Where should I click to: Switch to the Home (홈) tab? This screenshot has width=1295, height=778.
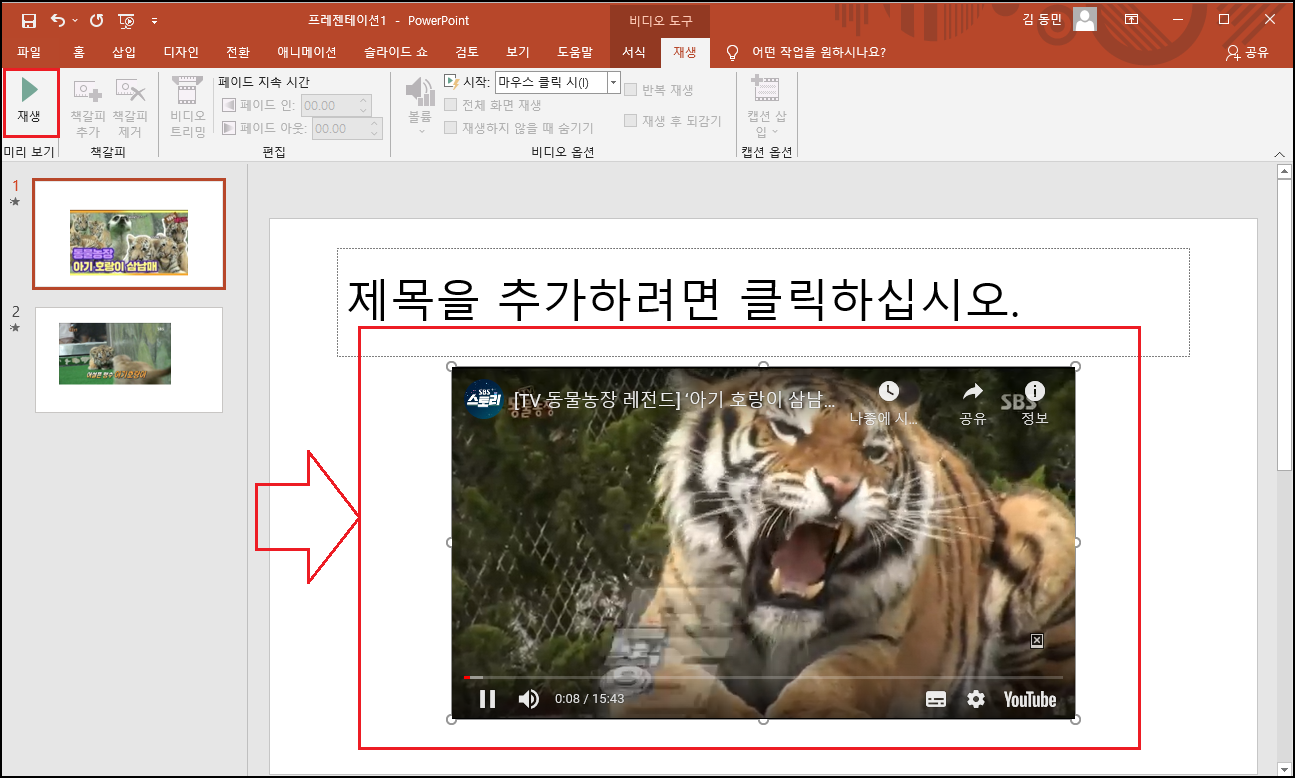point(79,52)
